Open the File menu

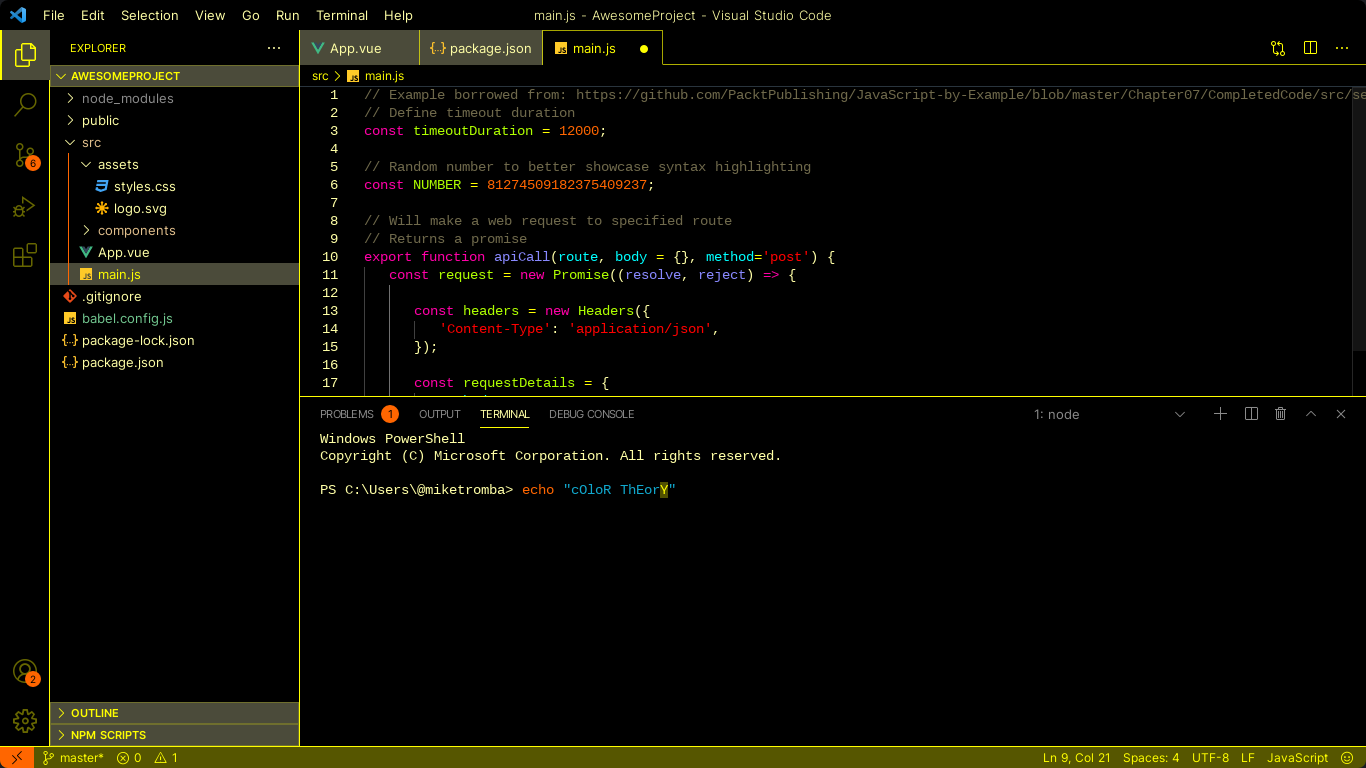[53, 15]
